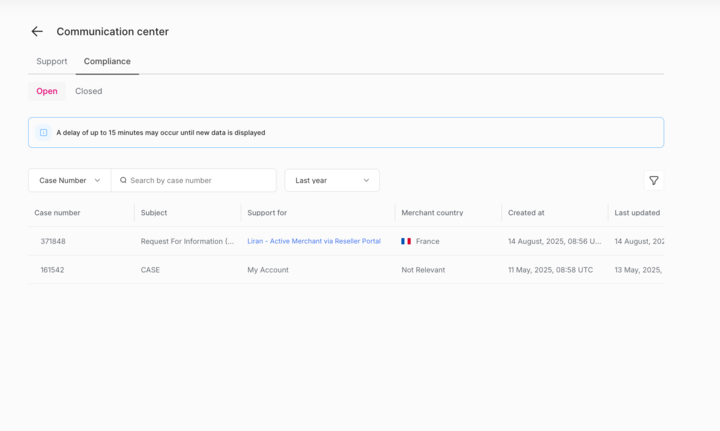Expand the Case Number dropdown
Image resolution: width=720 pixels, height=431 pixels.
point(70,181)
